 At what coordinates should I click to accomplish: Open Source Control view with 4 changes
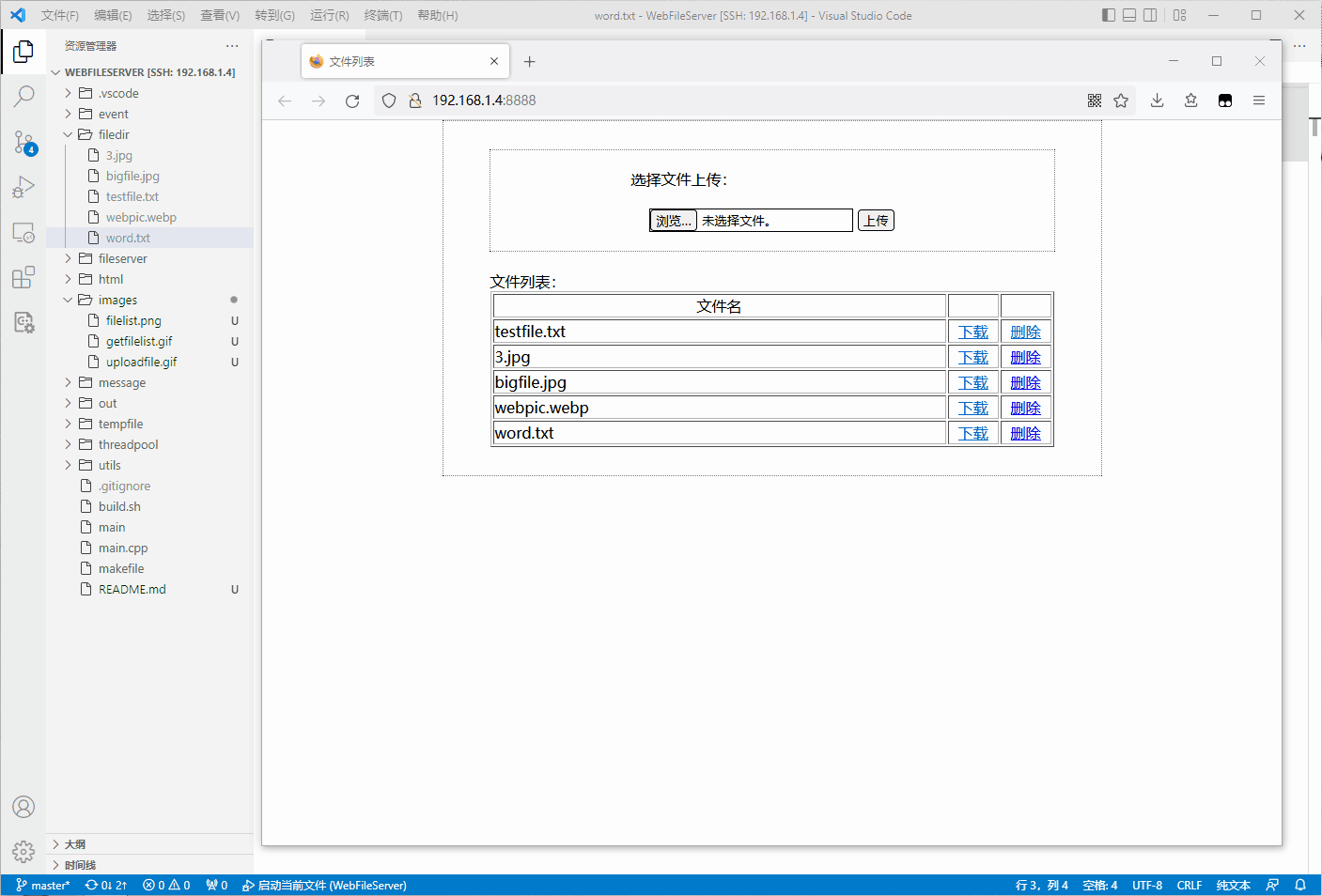coord(23,142)
